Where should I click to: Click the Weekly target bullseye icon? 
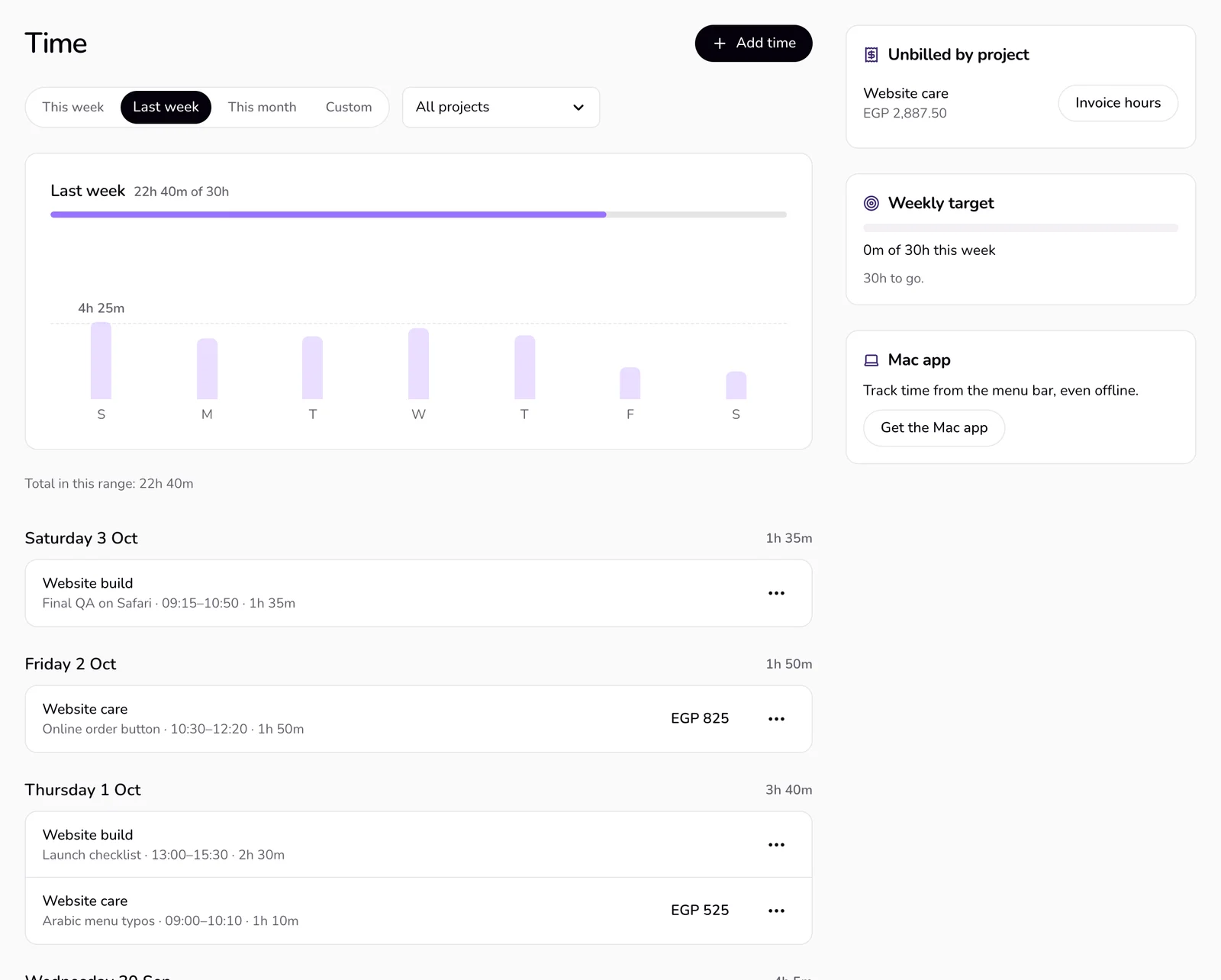click(871, 203)
